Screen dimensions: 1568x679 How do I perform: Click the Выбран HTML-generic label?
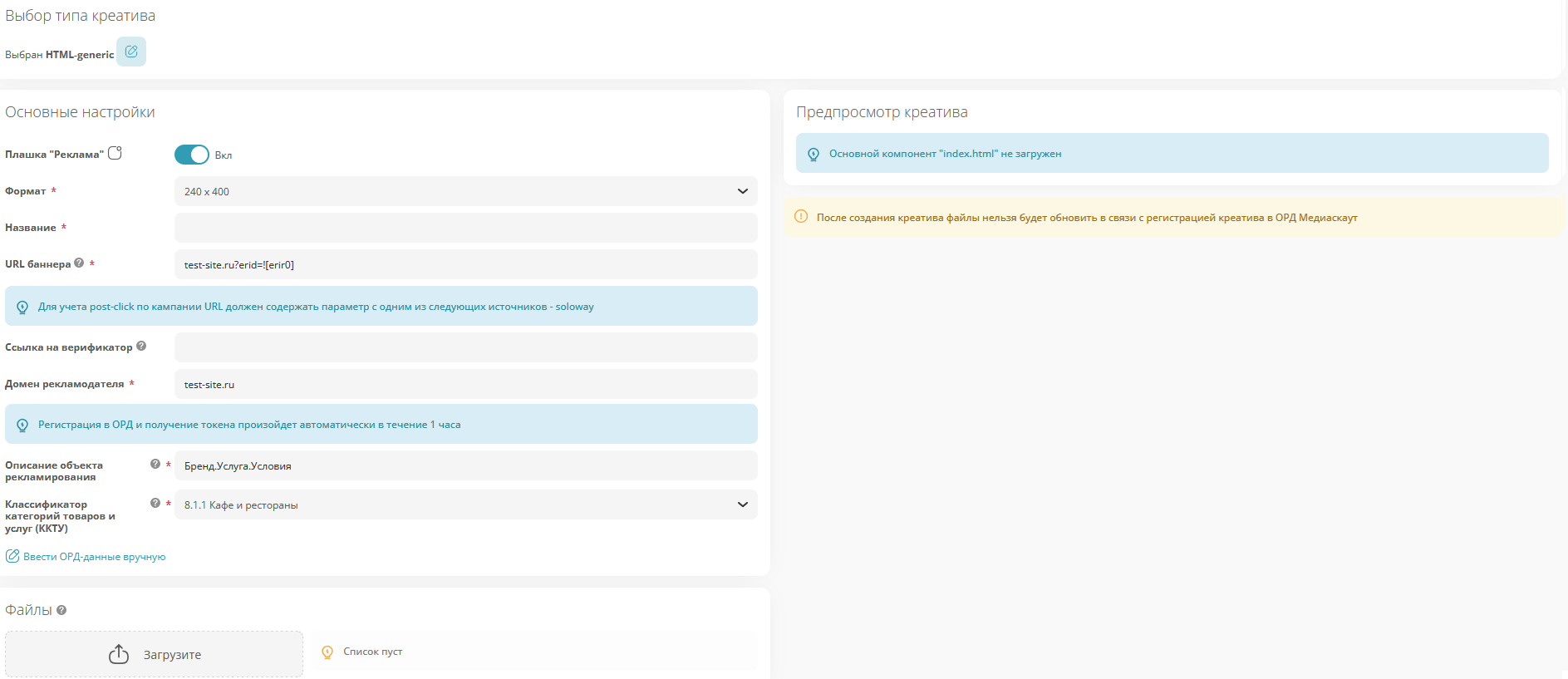(59, 55)
